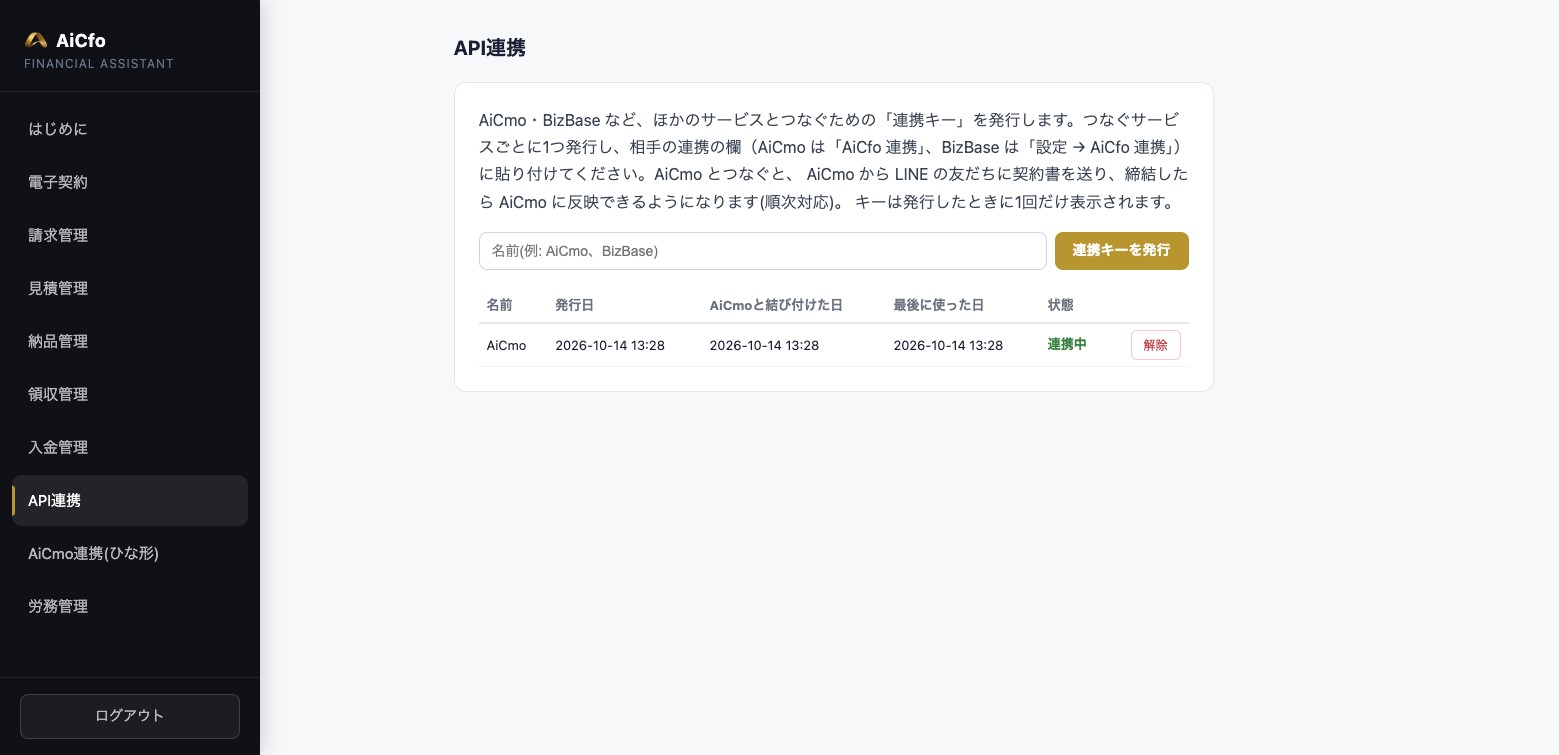Select 見積管理 menu item
The image size is (1559, 755).
click(130, 288)
